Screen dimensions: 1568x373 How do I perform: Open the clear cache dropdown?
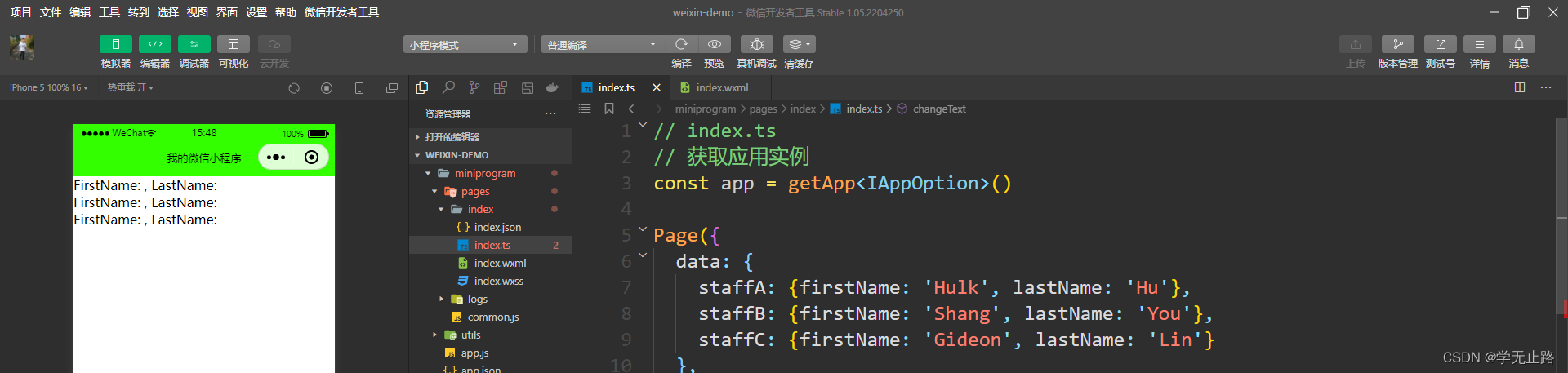click(x=800, y=44)
